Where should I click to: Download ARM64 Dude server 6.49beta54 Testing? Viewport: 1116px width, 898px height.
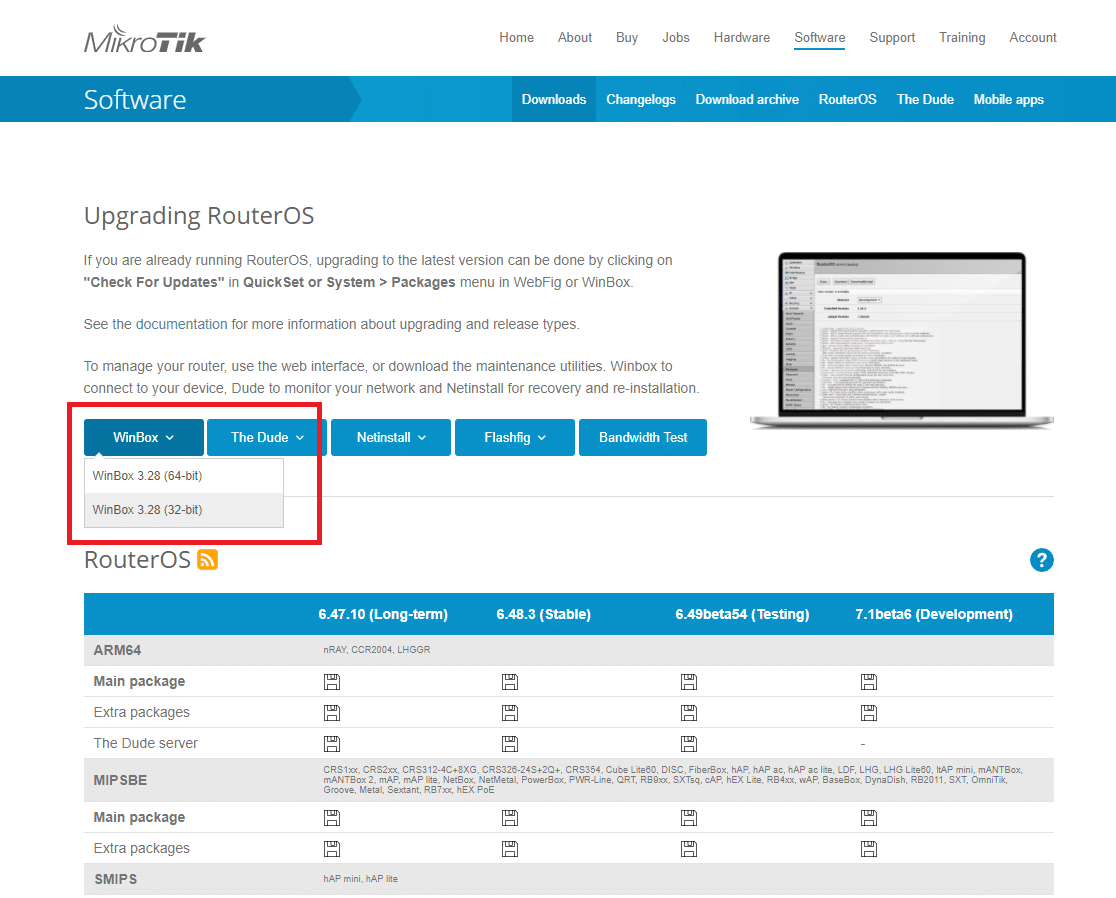click(689, 744)
